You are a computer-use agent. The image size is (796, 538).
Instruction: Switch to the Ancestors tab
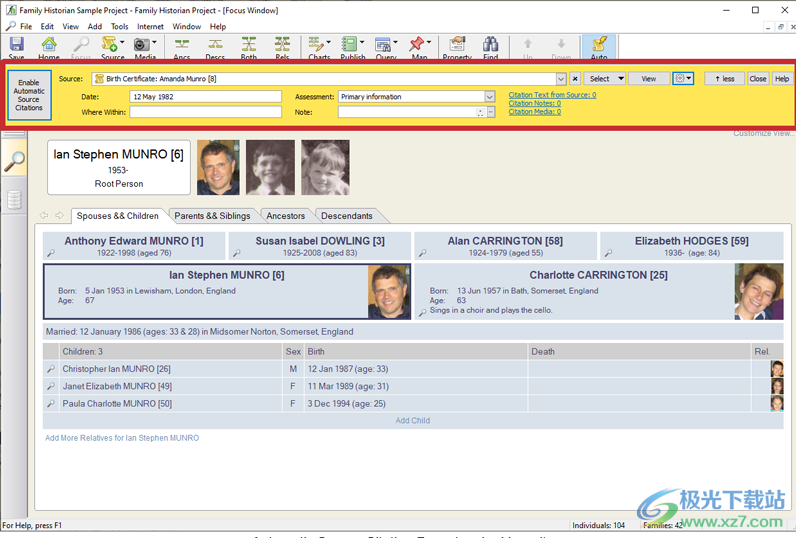pos(286,216)
